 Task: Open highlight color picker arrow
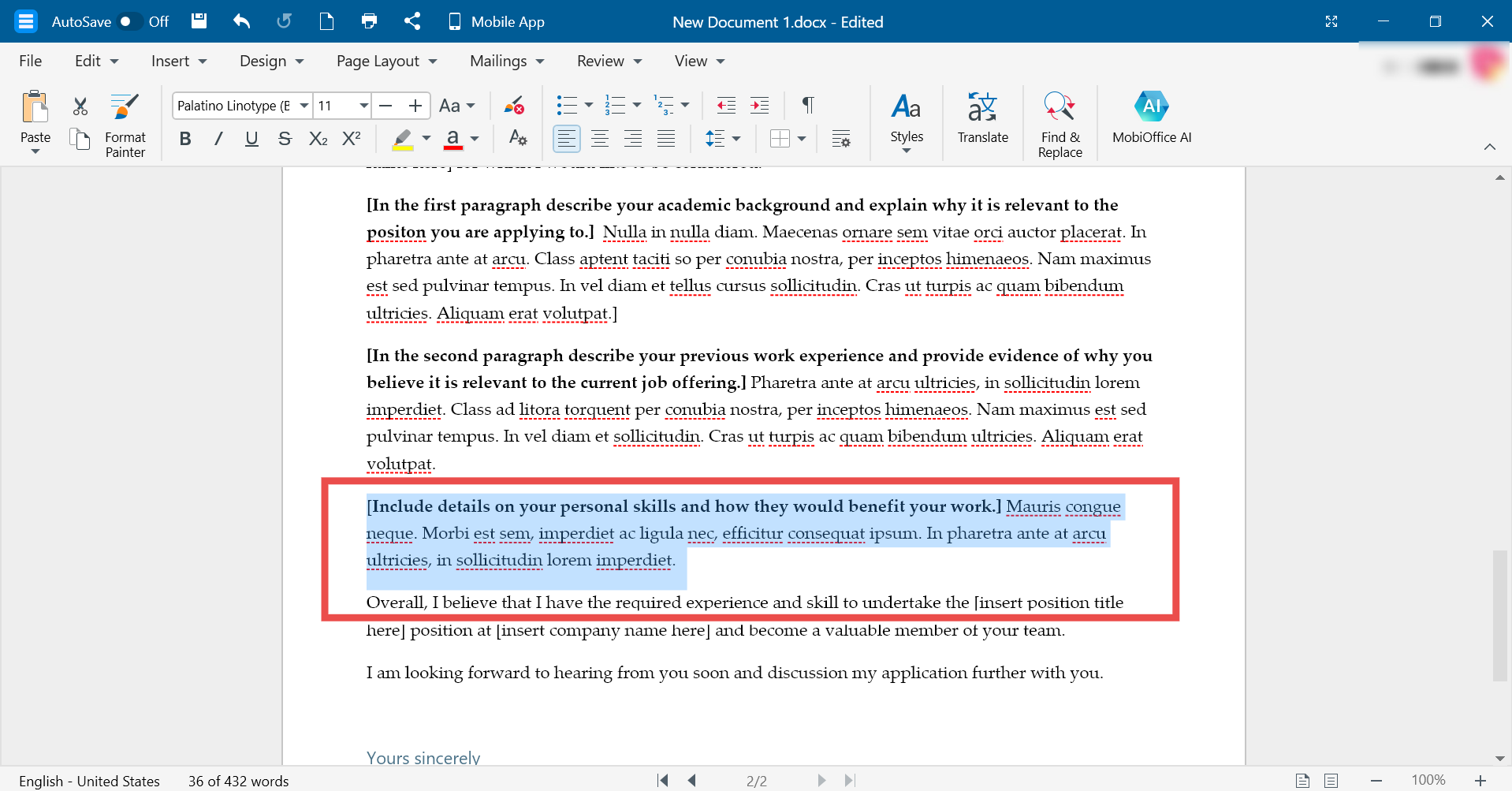[x=426, y=139]
